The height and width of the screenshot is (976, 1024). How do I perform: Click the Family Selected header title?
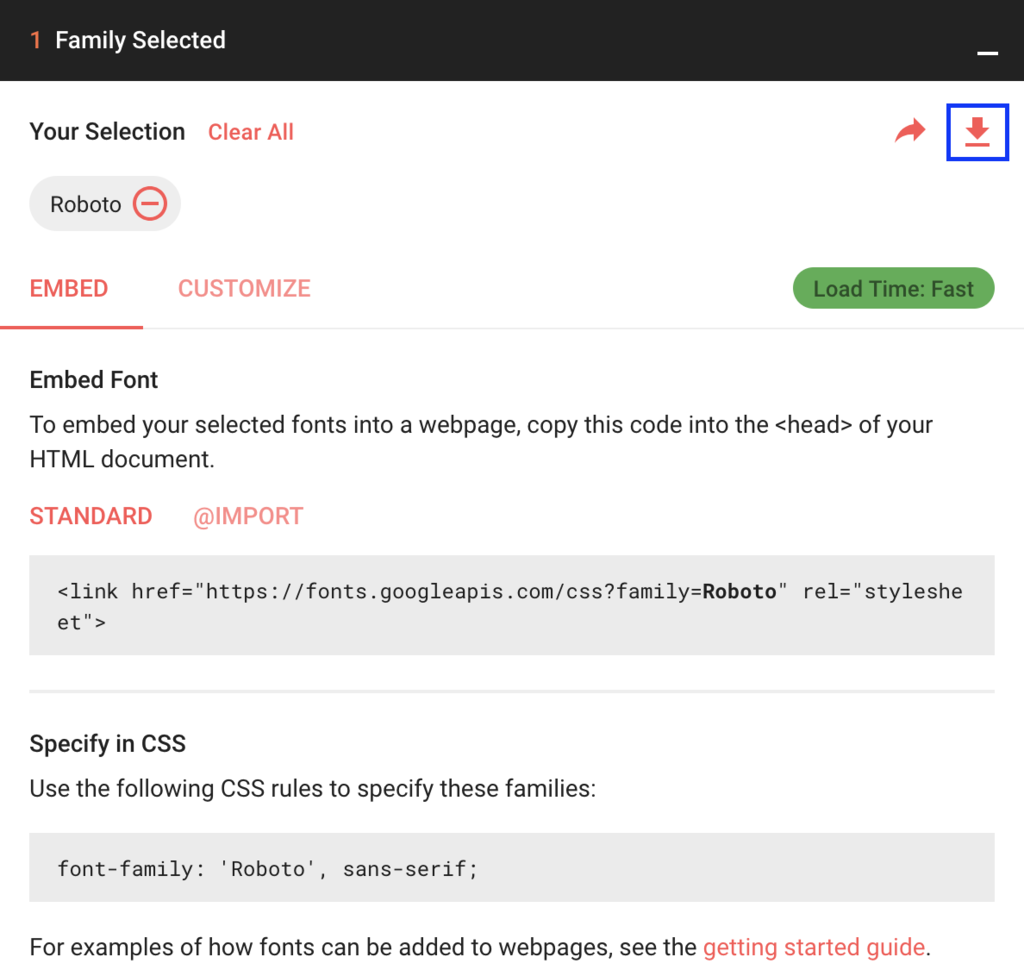tap(140, 41)
